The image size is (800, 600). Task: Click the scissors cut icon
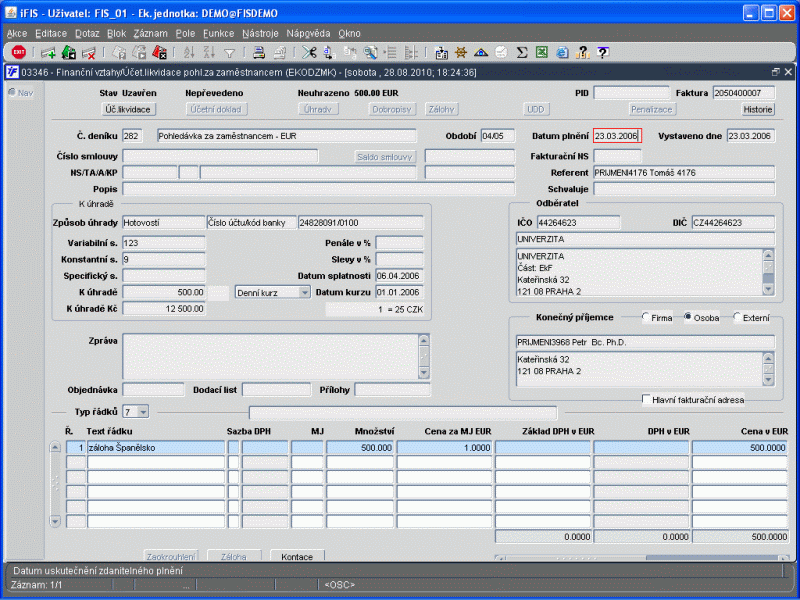pyautogui.click(x=310, y=52)
